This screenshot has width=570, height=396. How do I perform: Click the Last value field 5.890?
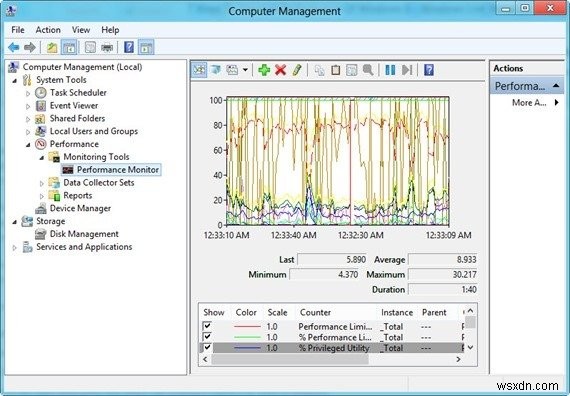[x=332, y=260]
